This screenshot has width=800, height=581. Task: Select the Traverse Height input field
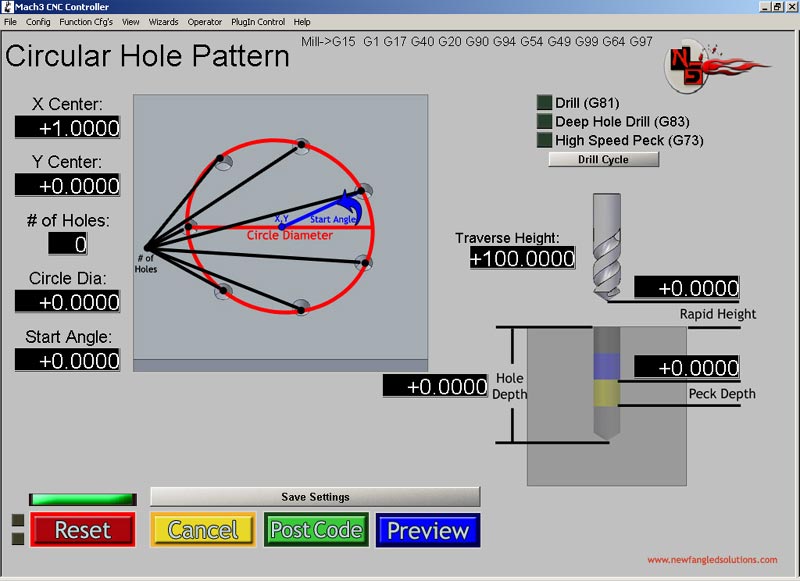522,258
